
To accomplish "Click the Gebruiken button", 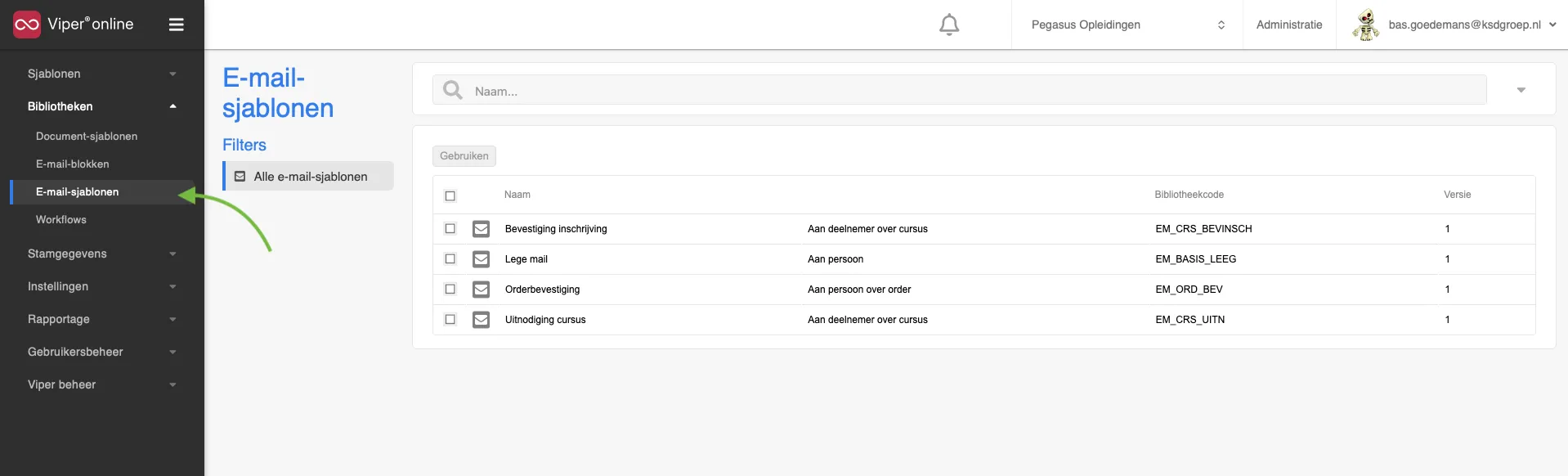I will tap(464, 155).
